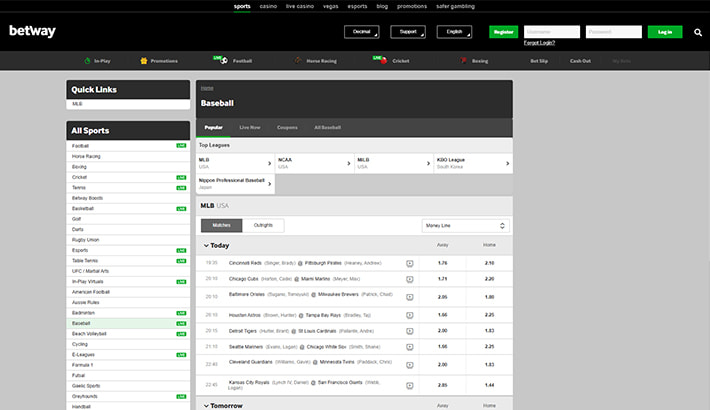Click the Boxing glove icon
710x410 pixels.
[463, 60]
